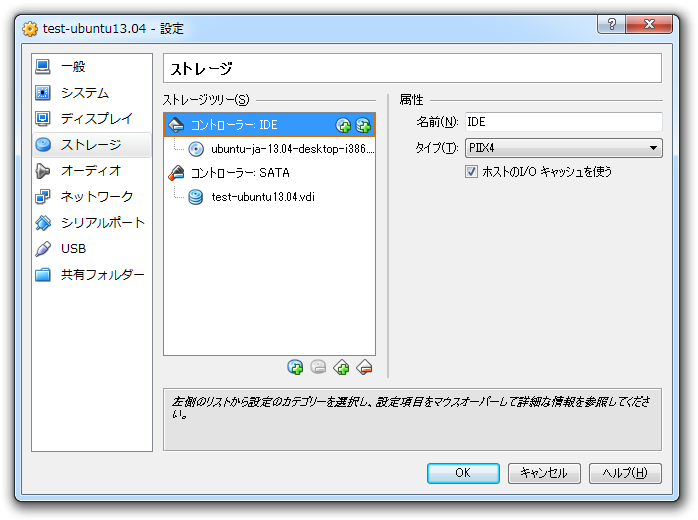The image size is (698, 520).
Task: Click the hard disk icon beside test-ubuntu13.04.vdi
Action: [x=196, y=197]
